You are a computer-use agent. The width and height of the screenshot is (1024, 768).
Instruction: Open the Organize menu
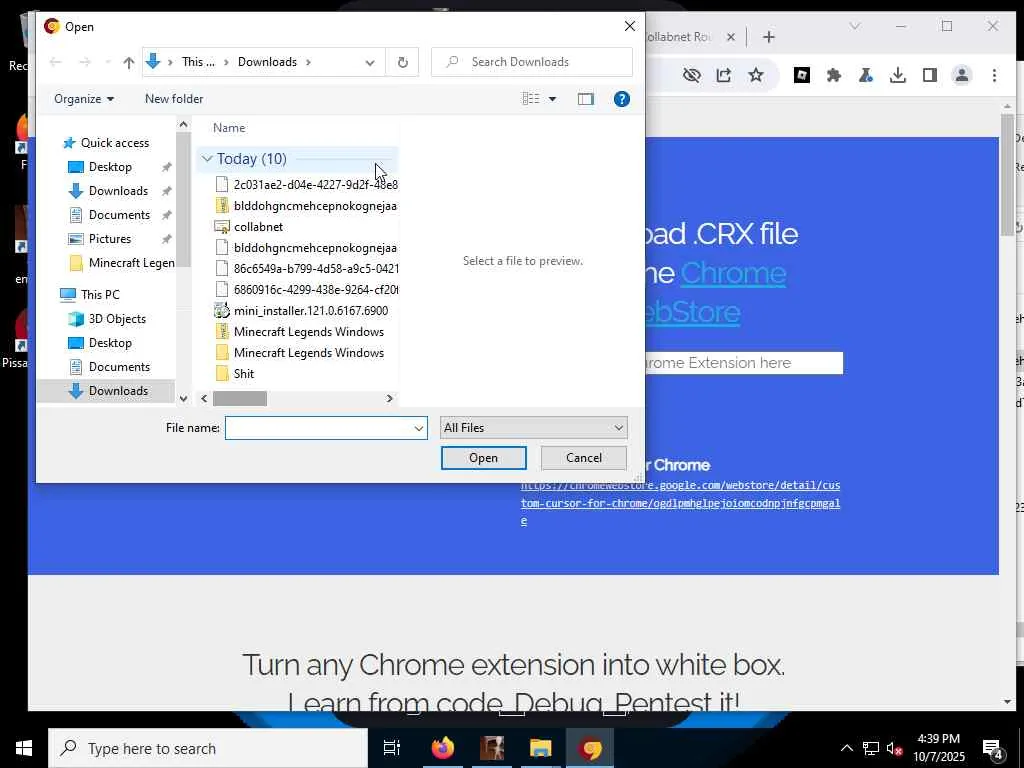pyautogui.click(x=84, y=99)
